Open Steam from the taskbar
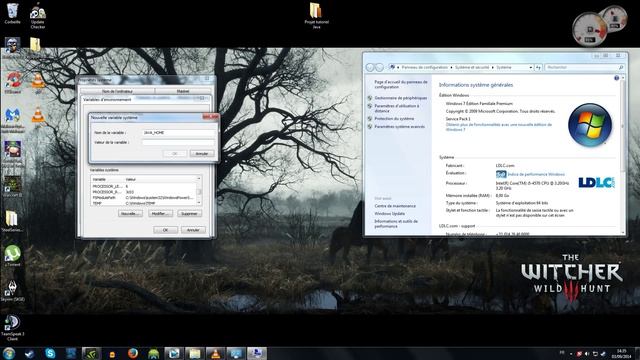Viewport: 640px width, 360px height. pyautogui.click(x=29, y=353)
